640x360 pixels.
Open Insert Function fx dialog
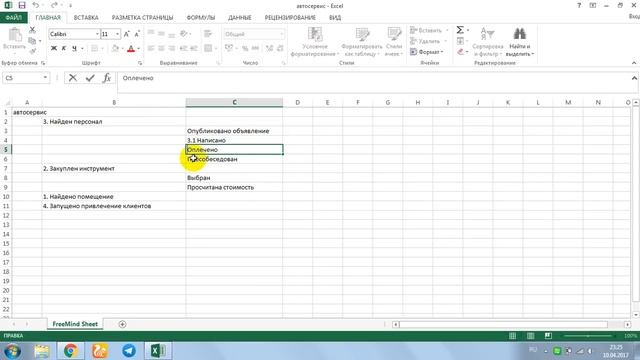[107, 78]
